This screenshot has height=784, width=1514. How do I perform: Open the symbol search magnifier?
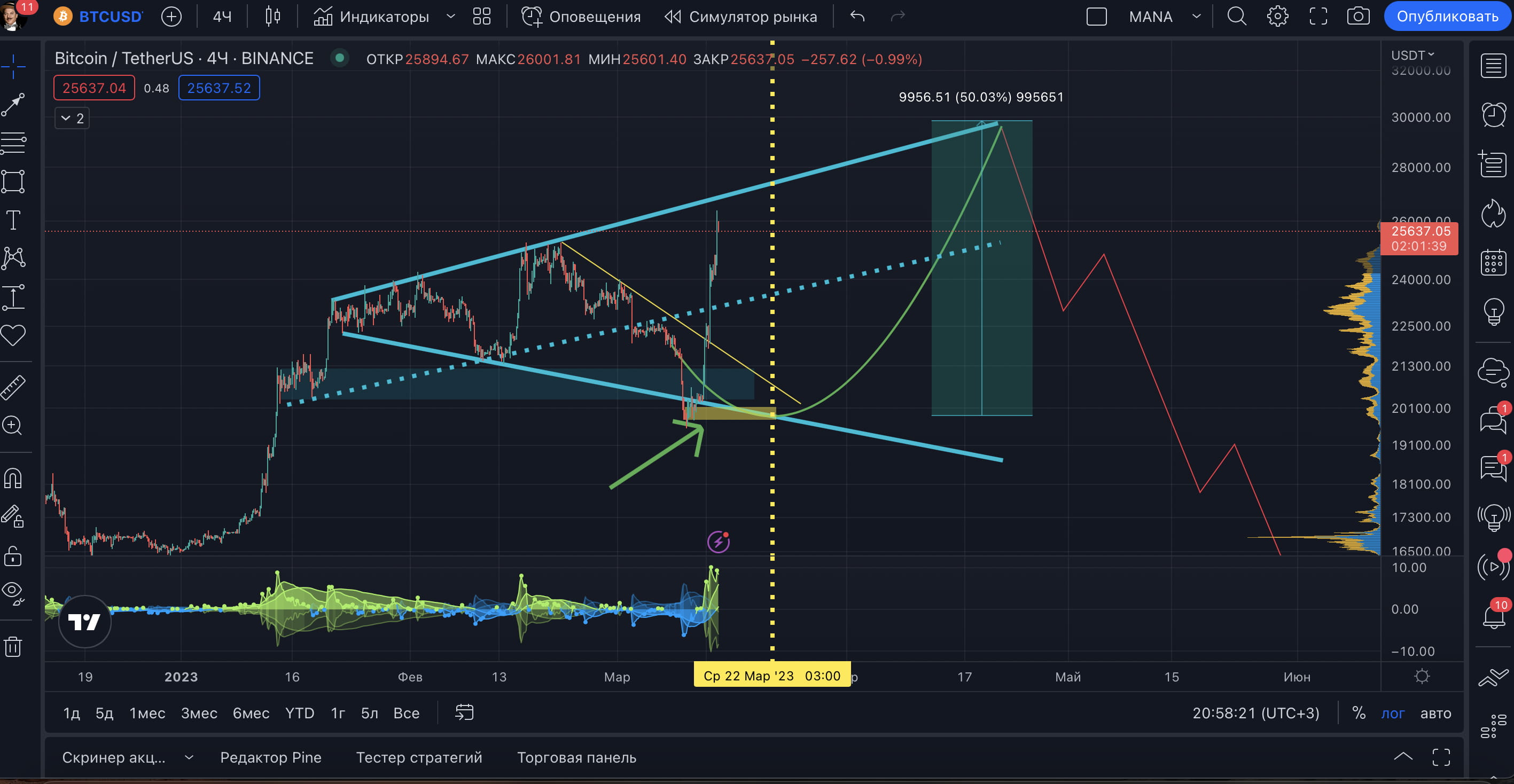1237,17
